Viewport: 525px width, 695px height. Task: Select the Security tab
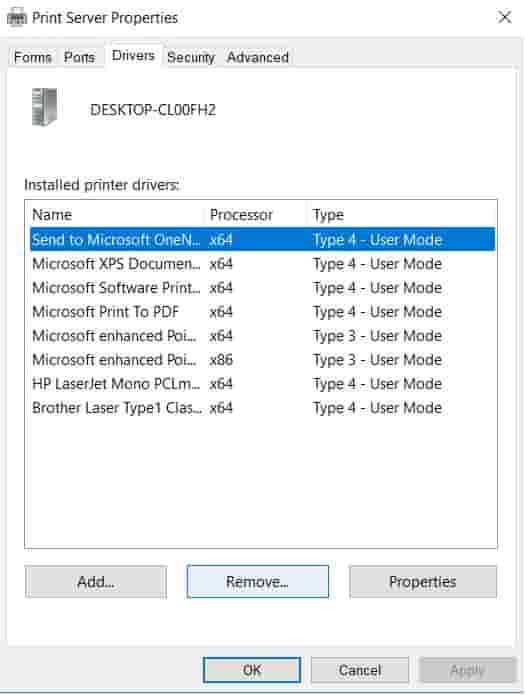pyautogui.click(x=191, y=57)
